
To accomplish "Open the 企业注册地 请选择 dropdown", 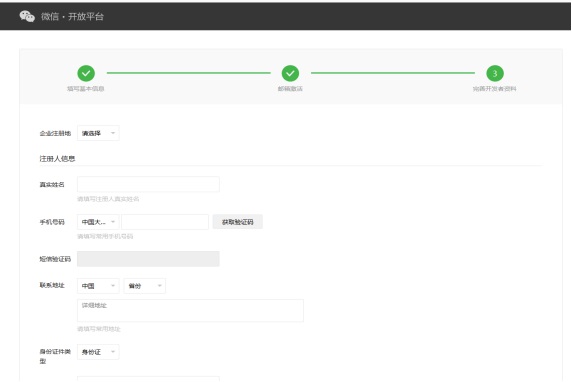I will click(98, 133).
